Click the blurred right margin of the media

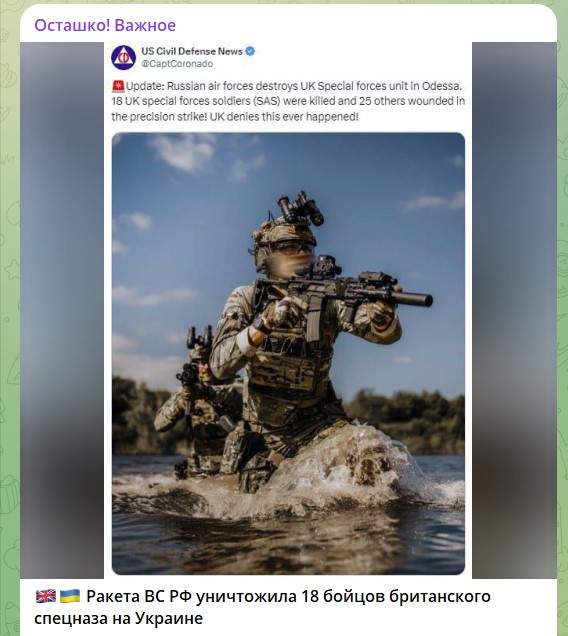coord(514,310)
